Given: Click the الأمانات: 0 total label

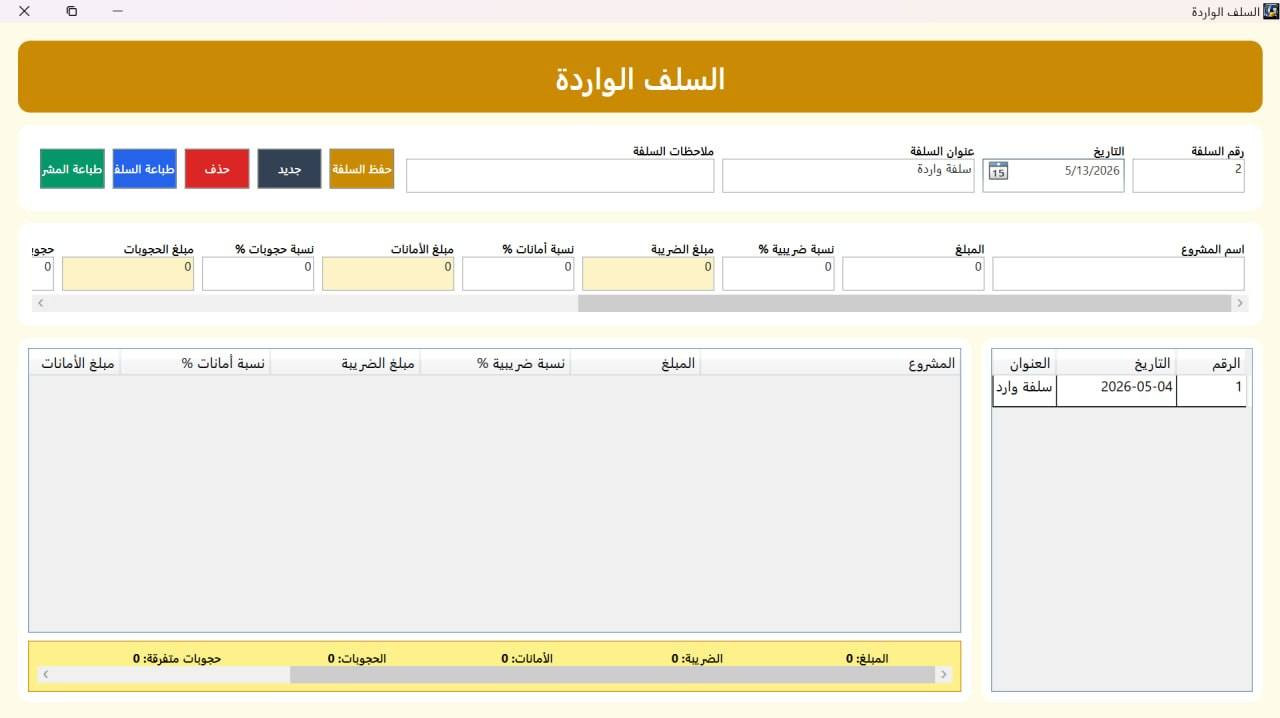Looking at the screenshot, I should click(527, 659).
